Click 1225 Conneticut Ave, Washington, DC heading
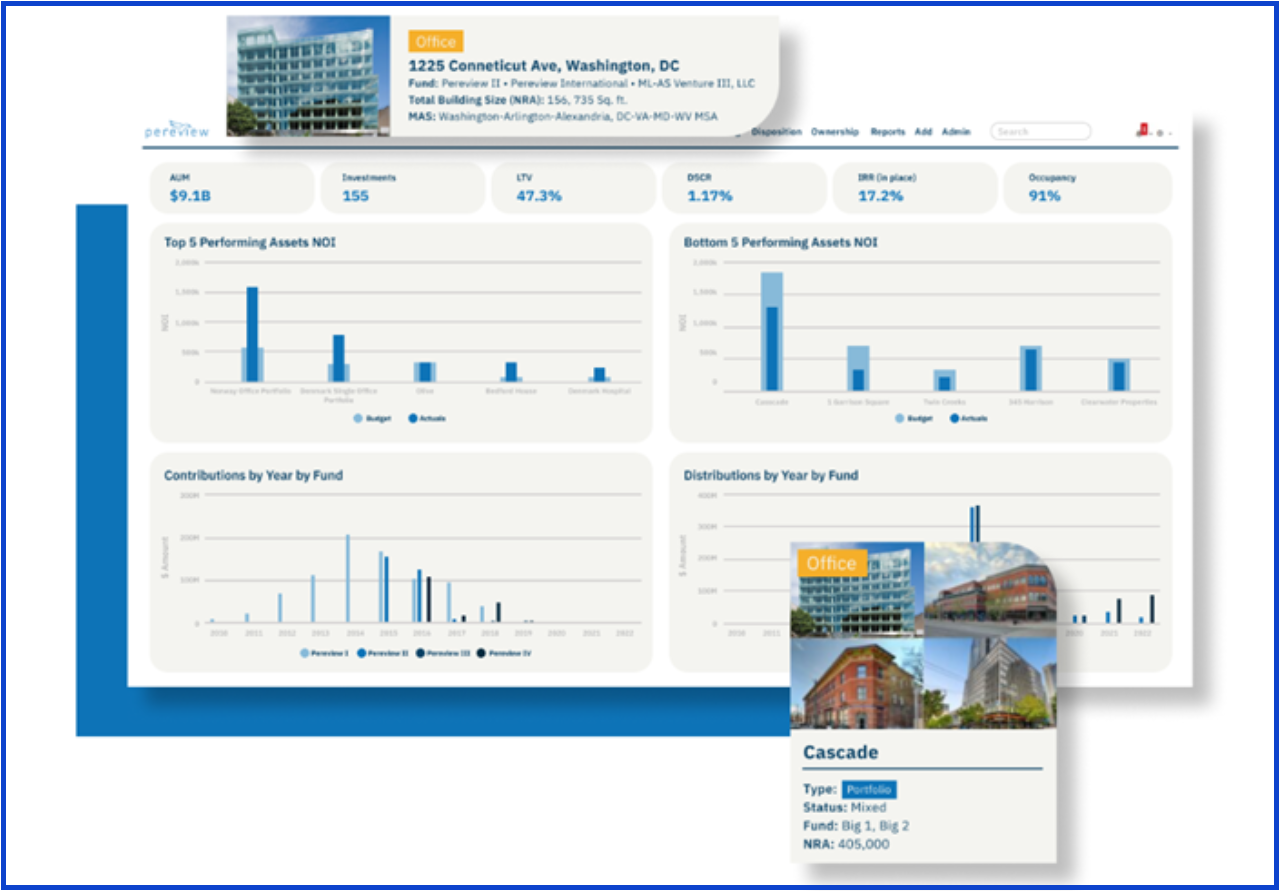1280x891 pixels. pyautogui.click(x=544, y=66)
